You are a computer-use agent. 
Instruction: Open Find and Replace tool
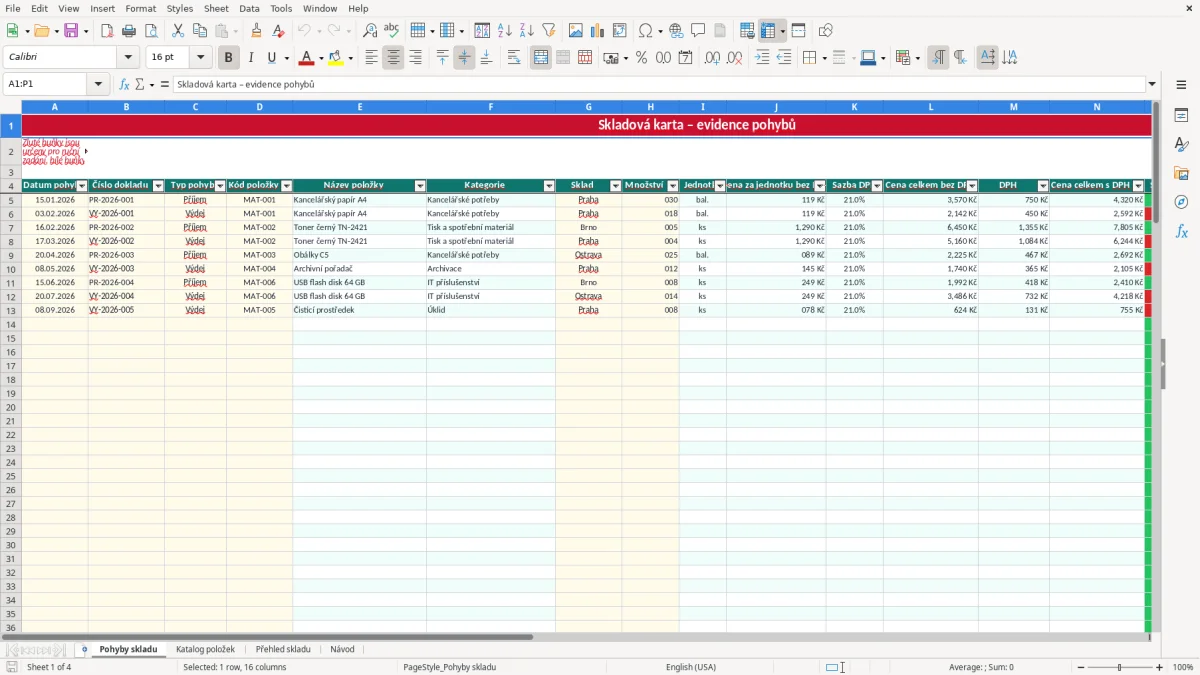(370, 31)
